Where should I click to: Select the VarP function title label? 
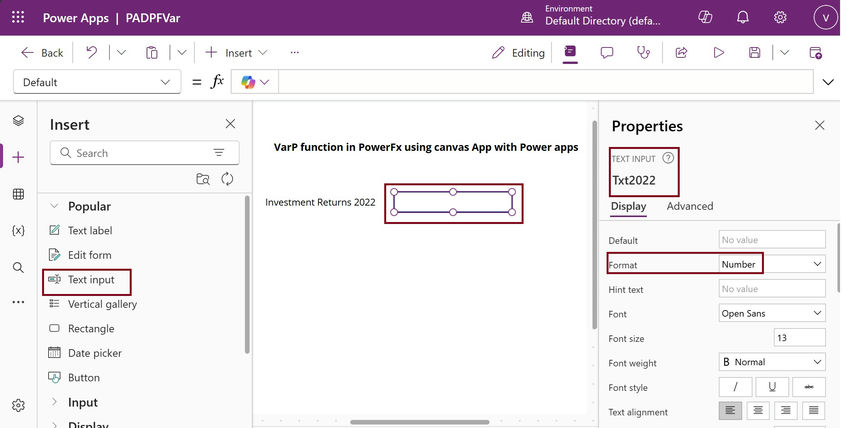[x=426, y=147]
